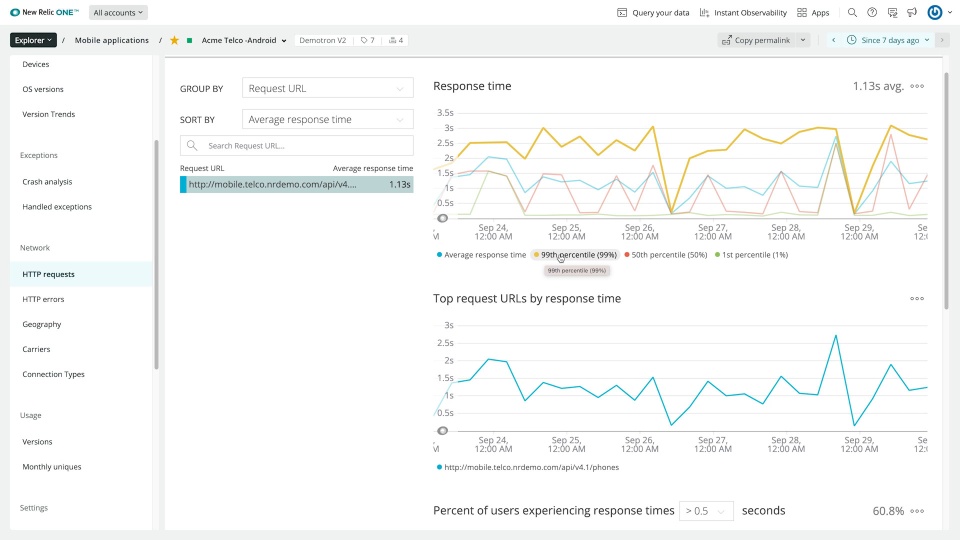This screenshot has height=540, width=960.
Task: Open the user account avatar menu
Action: point(935,12)
